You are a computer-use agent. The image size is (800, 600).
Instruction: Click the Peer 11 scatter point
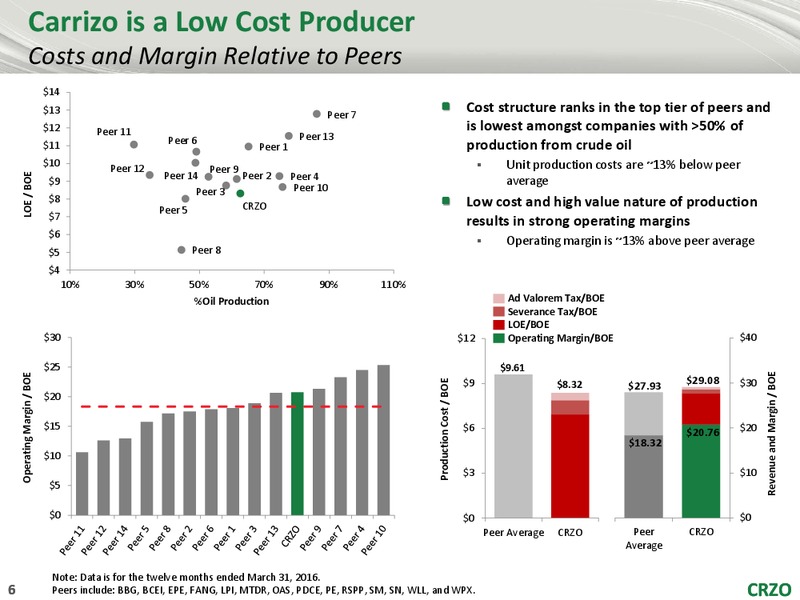[x=134, y=144]
